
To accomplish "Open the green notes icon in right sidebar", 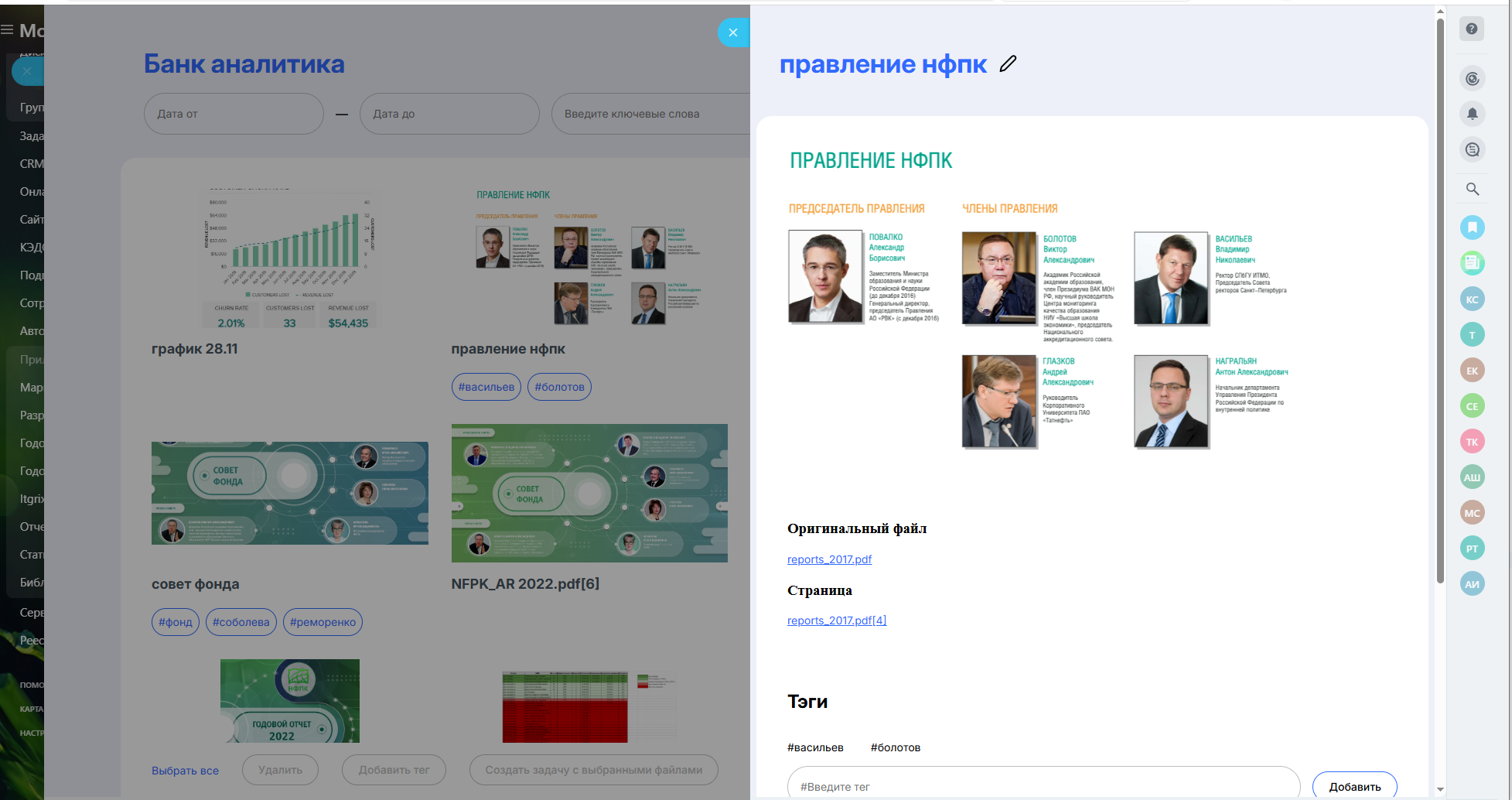I will click(x=1472, y=263).
